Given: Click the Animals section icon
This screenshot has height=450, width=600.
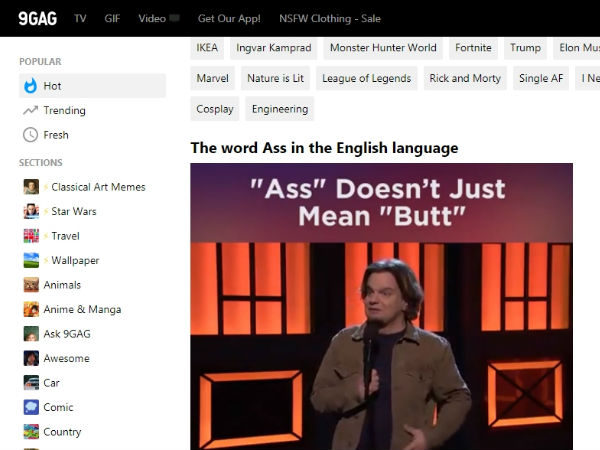Looking at the screenshot, I should (x=31, y=285).
